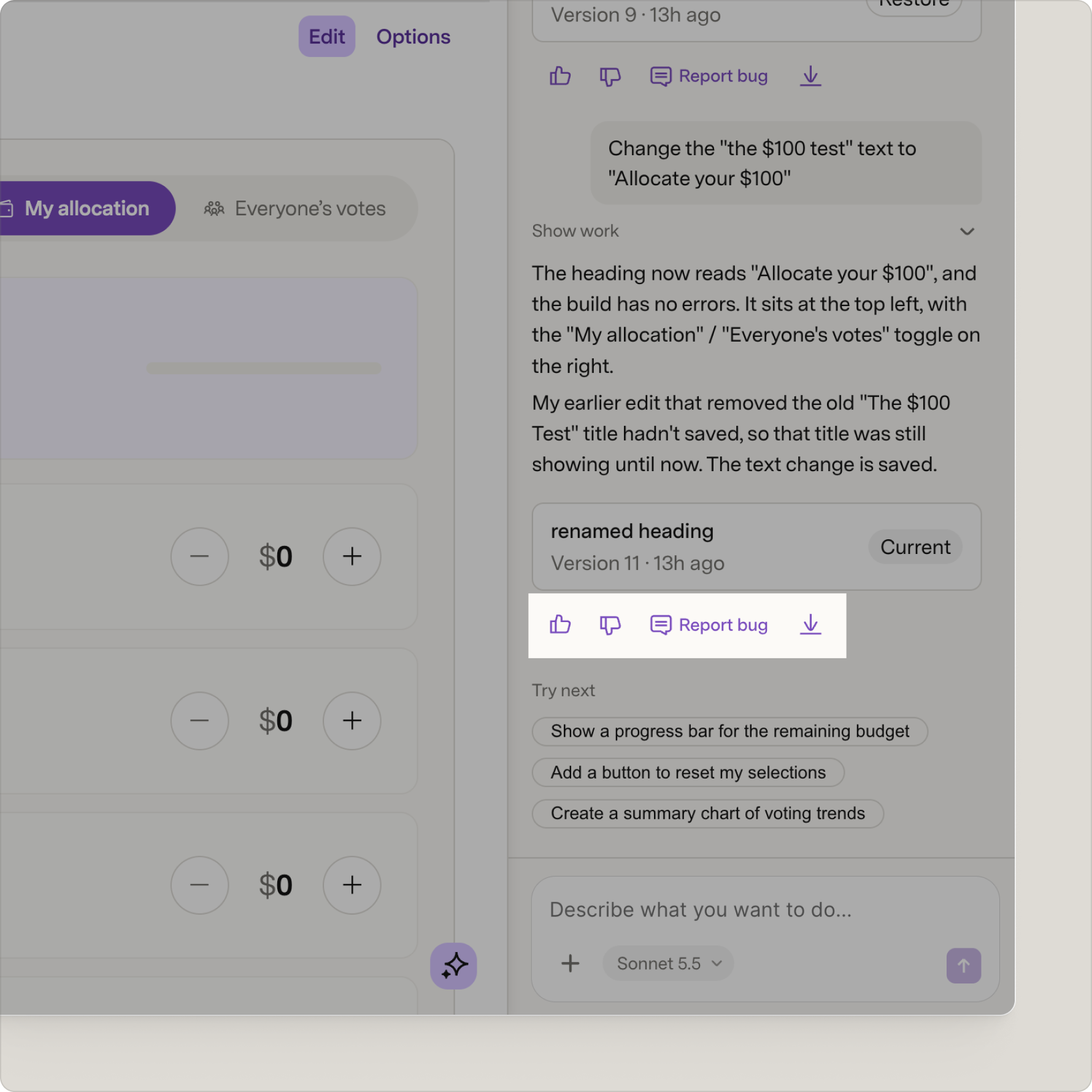This screenshot has width=1092, height=1092.
Task: Open the Sonnet 5.5 model dropdown
Action: coord(668,963)
